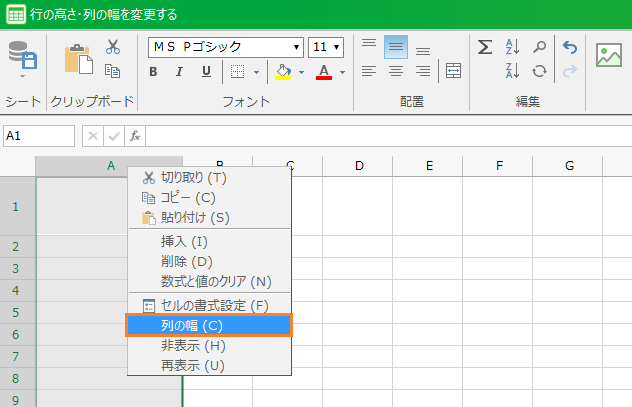Image resolution: width=632 pixels, height=407 pixels.
Task: Open the font color dropdown arrow
Action: pyautogui.click(x=343, y=73)
